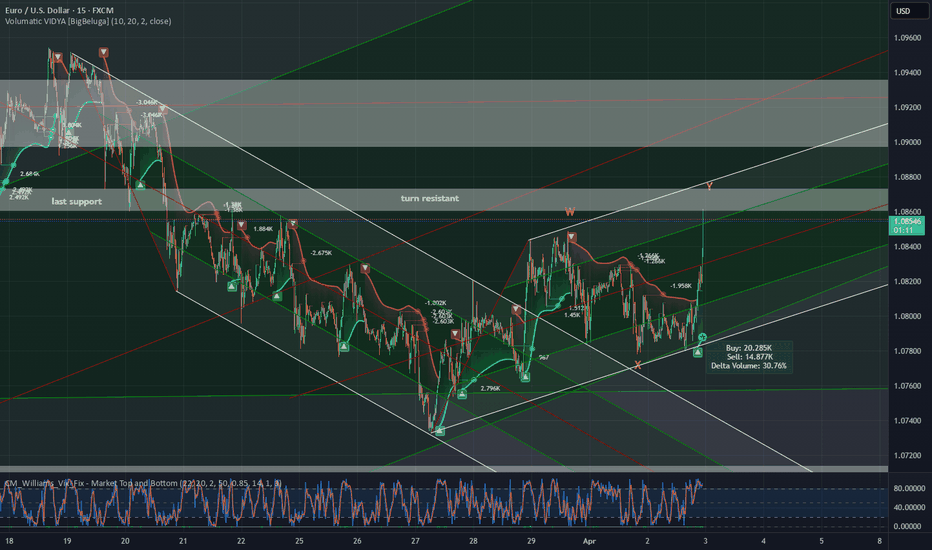The image size is (932, 550).
Task: Open the Volumatic VIDYA [BigBeluga] indicator legend
Action: pos(88,21)
